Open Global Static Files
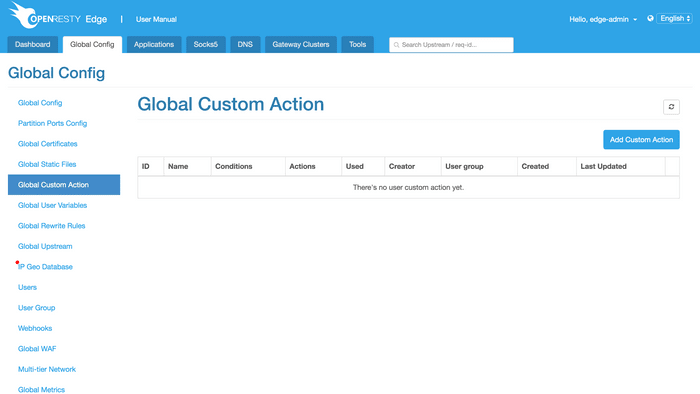The image size is (700, 394). (x=47, y=164)
